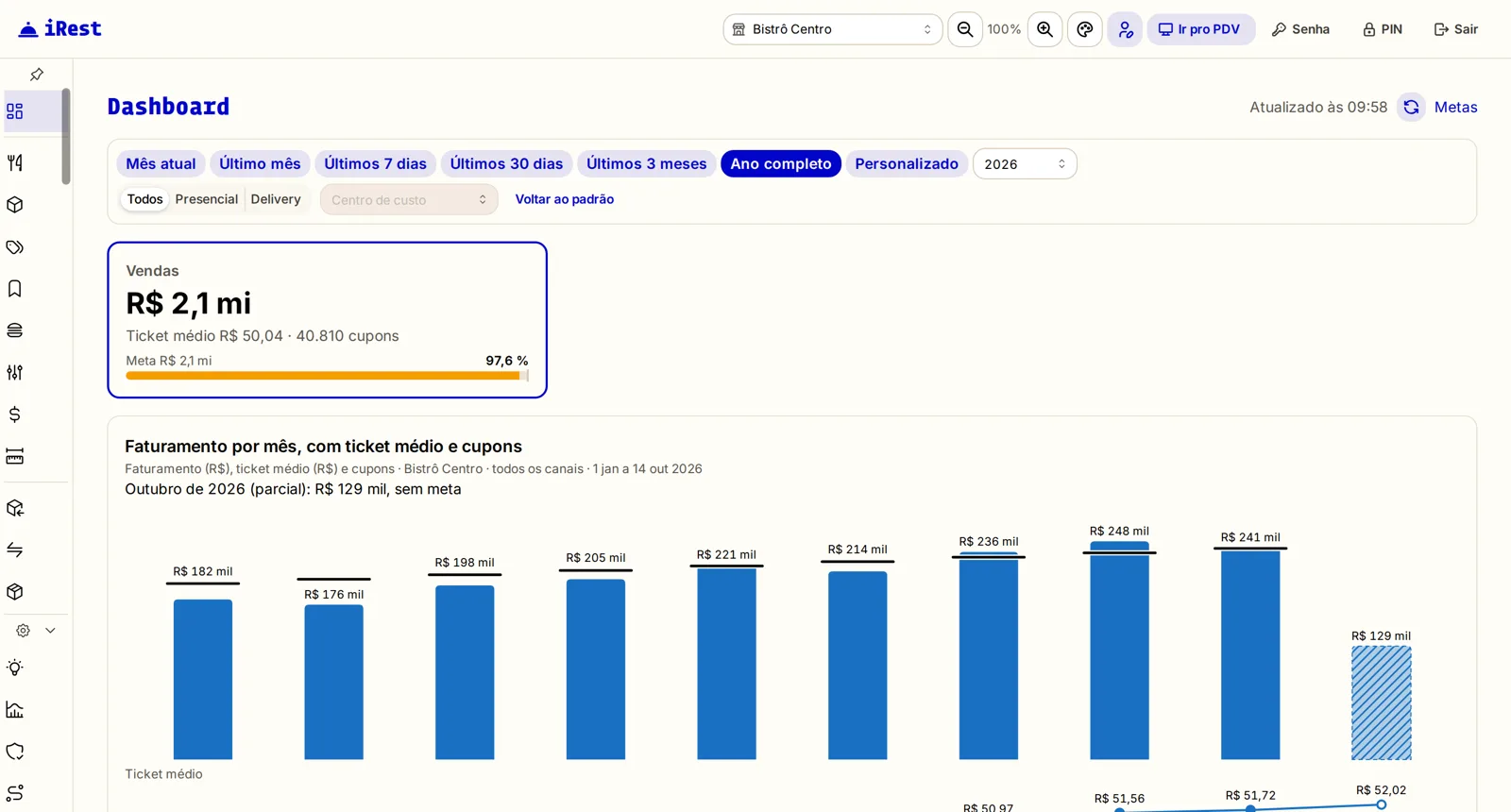Zoom in with the magnifier plus icon
The height and width of the screenshot is (812, 1511).
point(1045,29)
